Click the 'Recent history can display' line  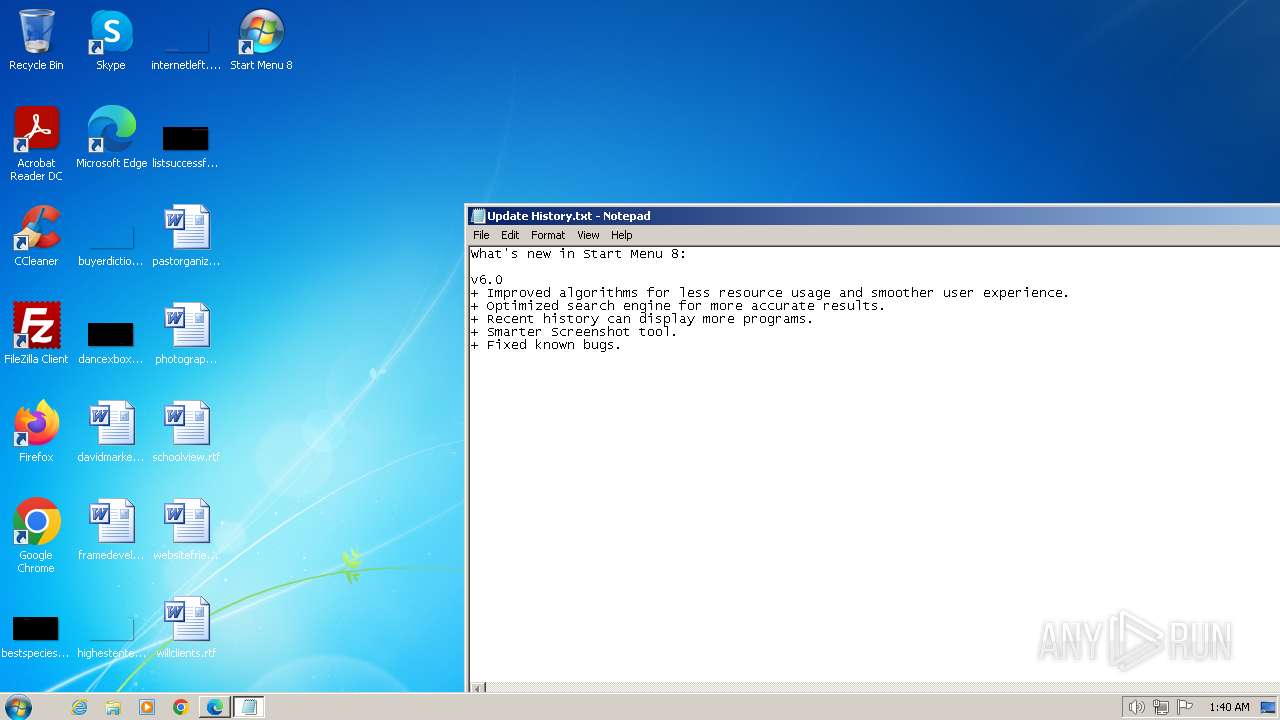tap(642, 319)
